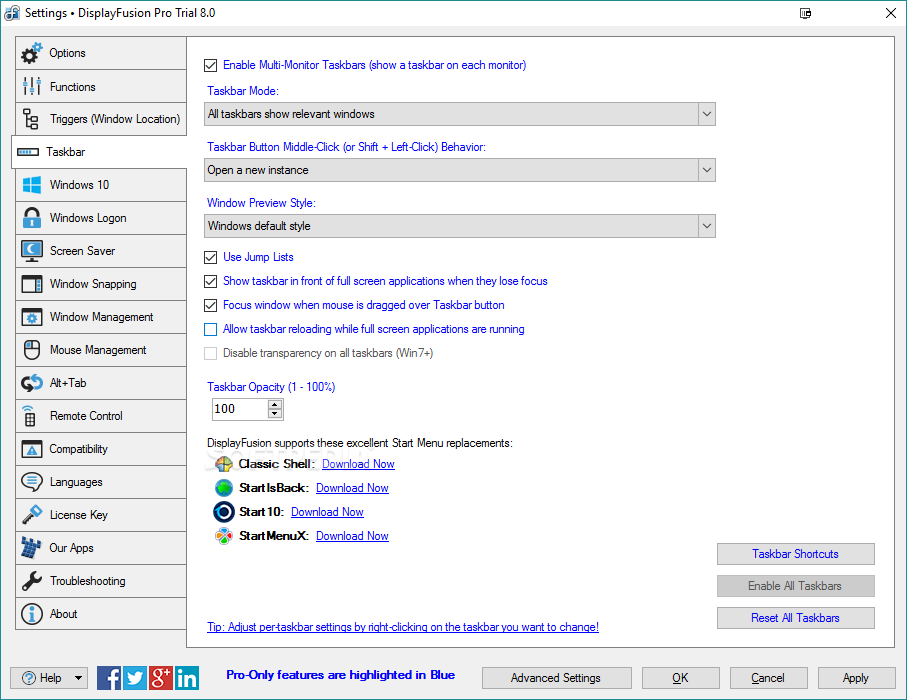The height and width of the screenshot is (700, 907).
Task: Click the Our Apps icon
Action: pyautogui.click(x=31, y=548)
